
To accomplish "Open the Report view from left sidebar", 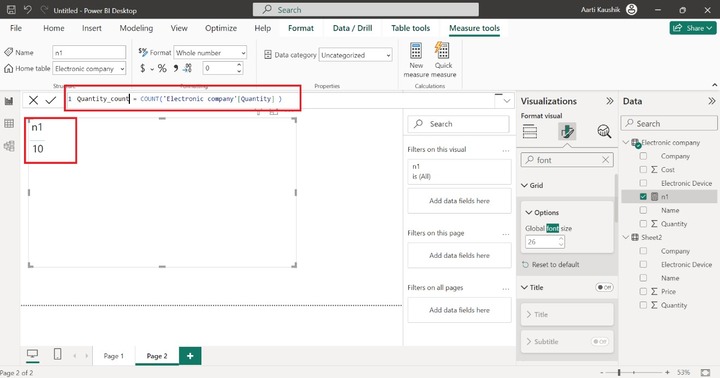I will pos(9,102).
